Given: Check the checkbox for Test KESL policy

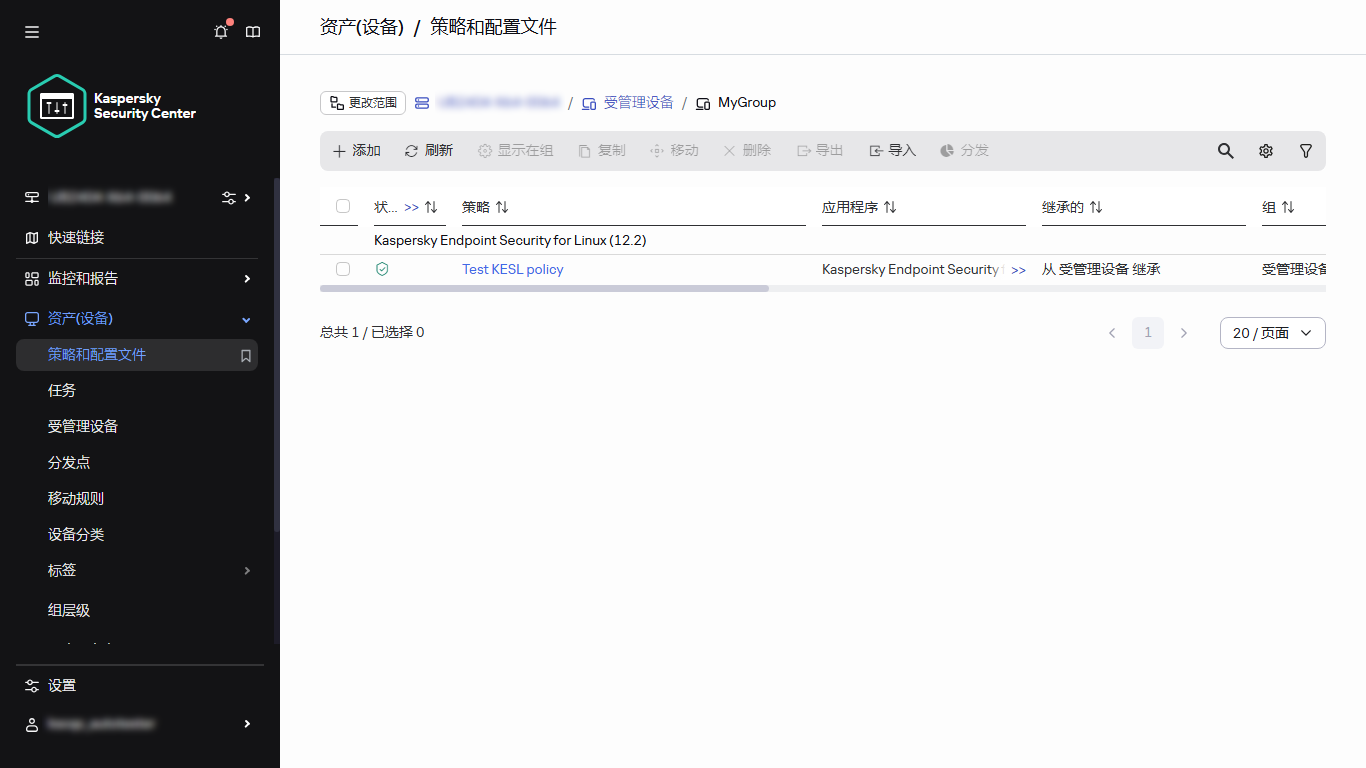Looking at the screenshot, I should (343, 269).
